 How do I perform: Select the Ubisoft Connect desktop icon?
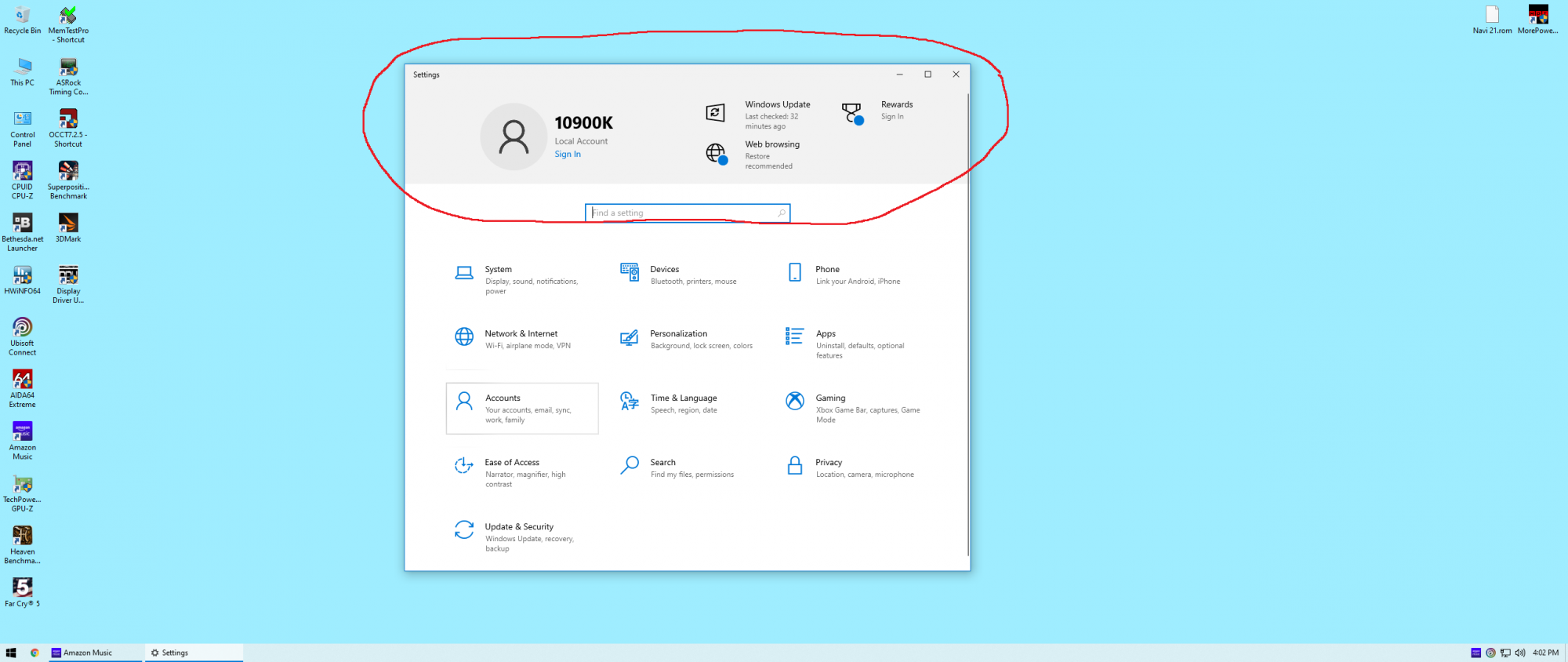22,336
